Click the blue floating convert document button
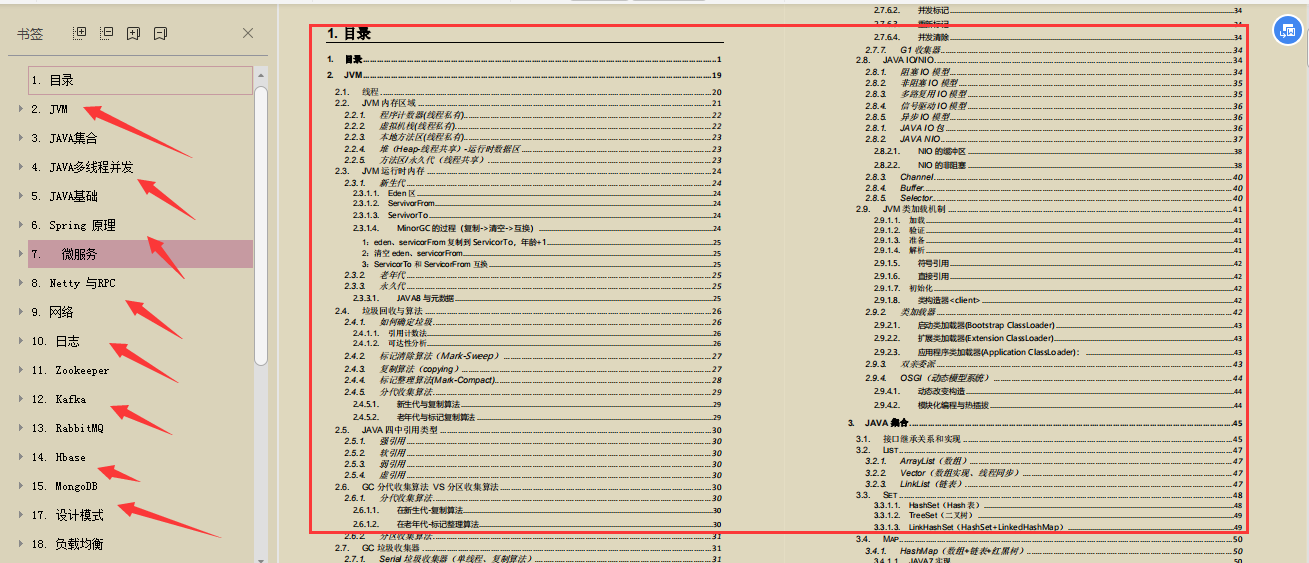The height and width of the screenshot is (563, 1309). pyautogui.click(x=1287, y=31)
